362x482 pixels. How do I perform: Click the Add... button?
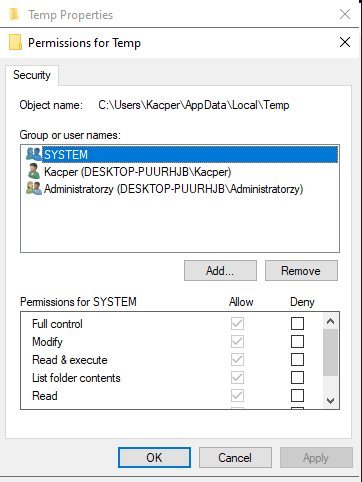point(220,271)
